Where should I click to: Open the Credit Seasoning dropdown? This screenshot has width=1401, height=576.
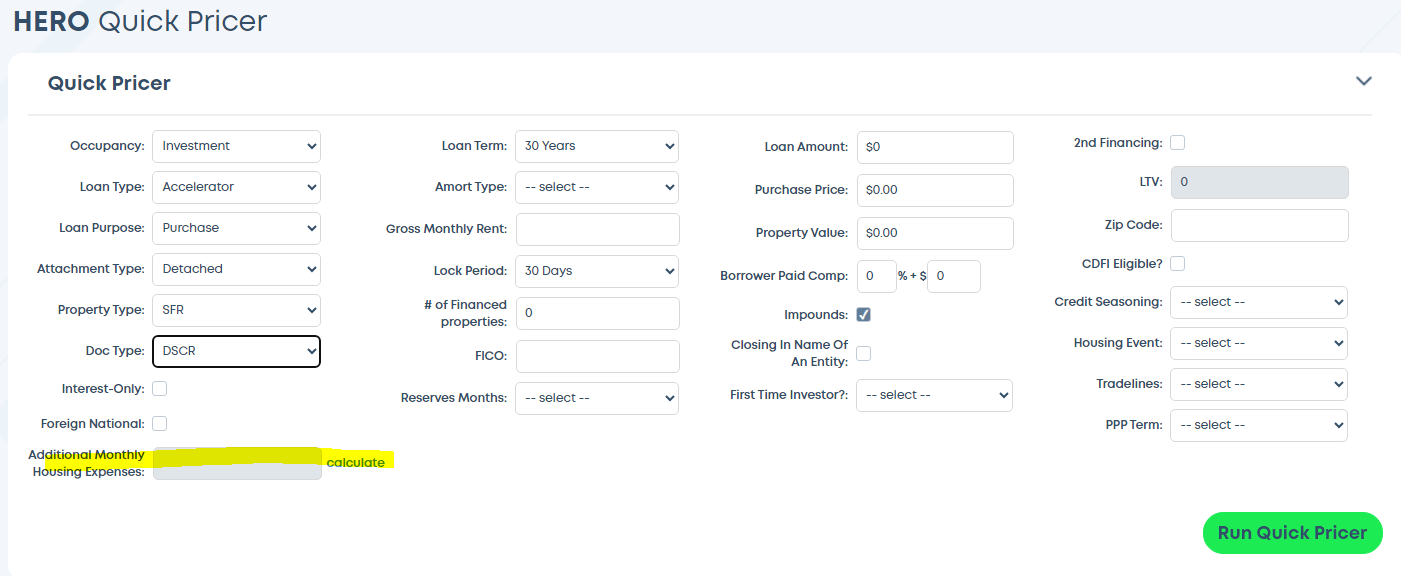[x=1260, y=302]
